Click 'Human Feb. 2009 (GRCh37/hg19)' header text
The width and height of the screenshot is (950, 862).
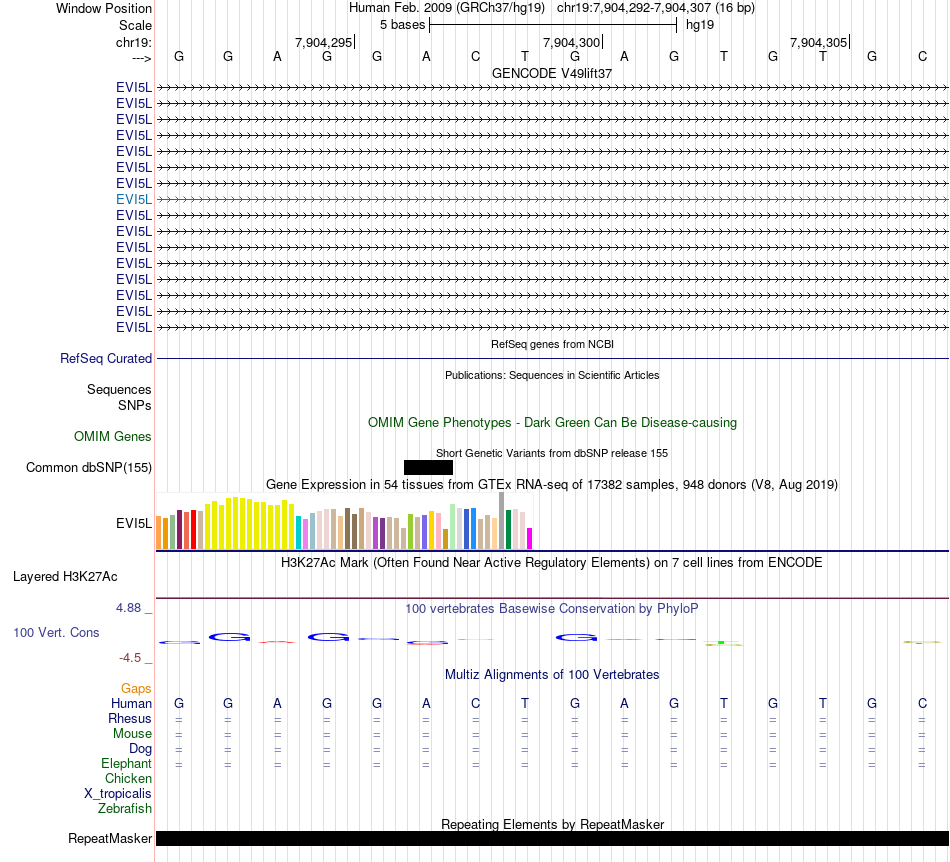click(x=447, y=8)
